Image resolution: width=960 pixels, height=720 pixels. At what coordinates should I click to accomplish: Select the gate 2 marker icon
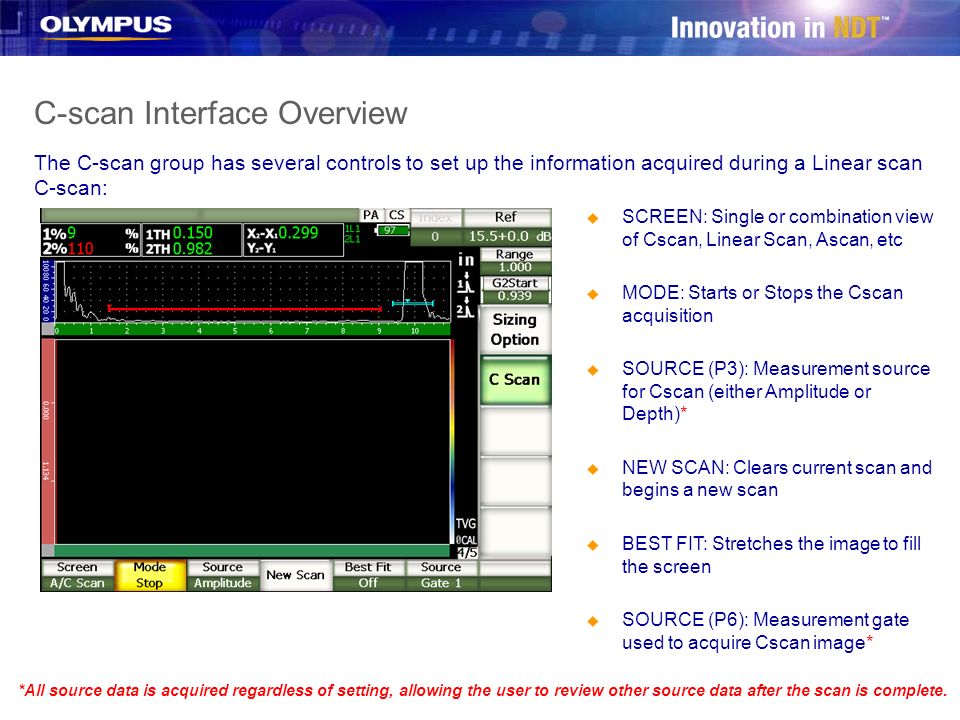466,308
